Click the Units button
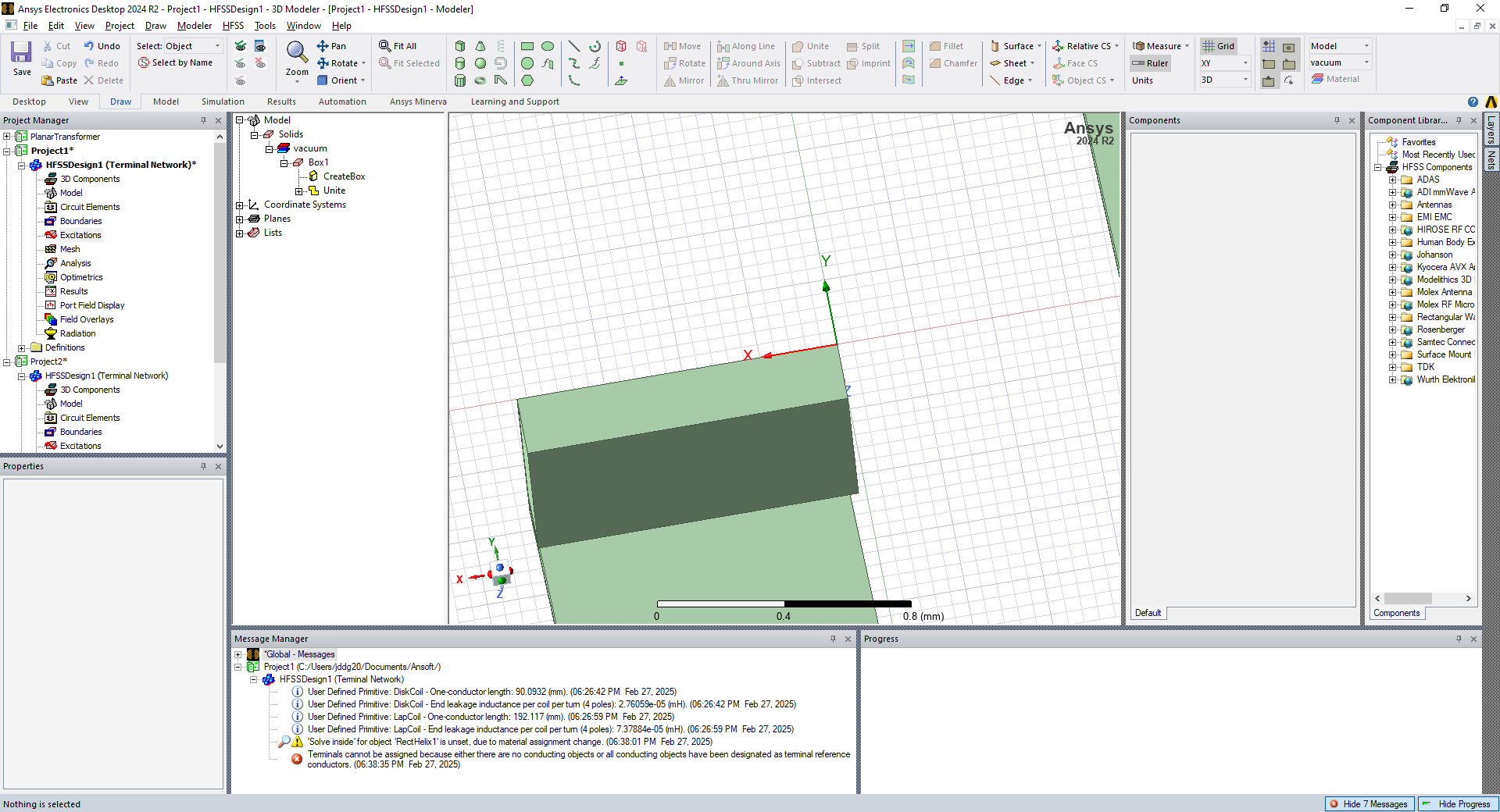The width and height of the screenshot is (1500, 812). (1142, 80)
